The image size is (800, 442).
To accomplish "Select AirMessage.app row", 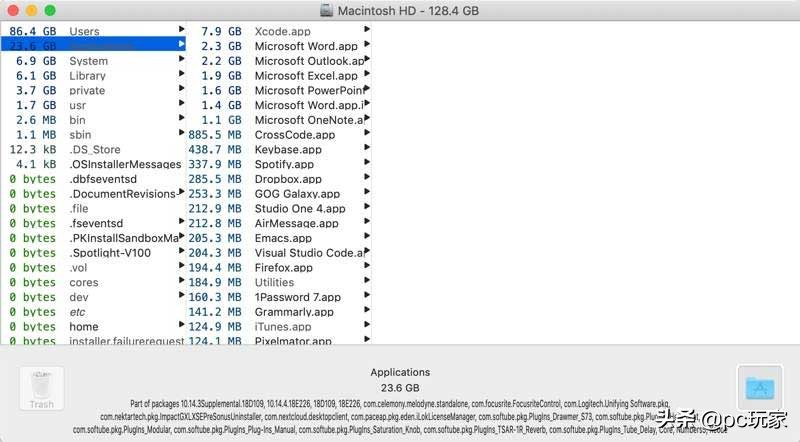I will coord(279,224).
